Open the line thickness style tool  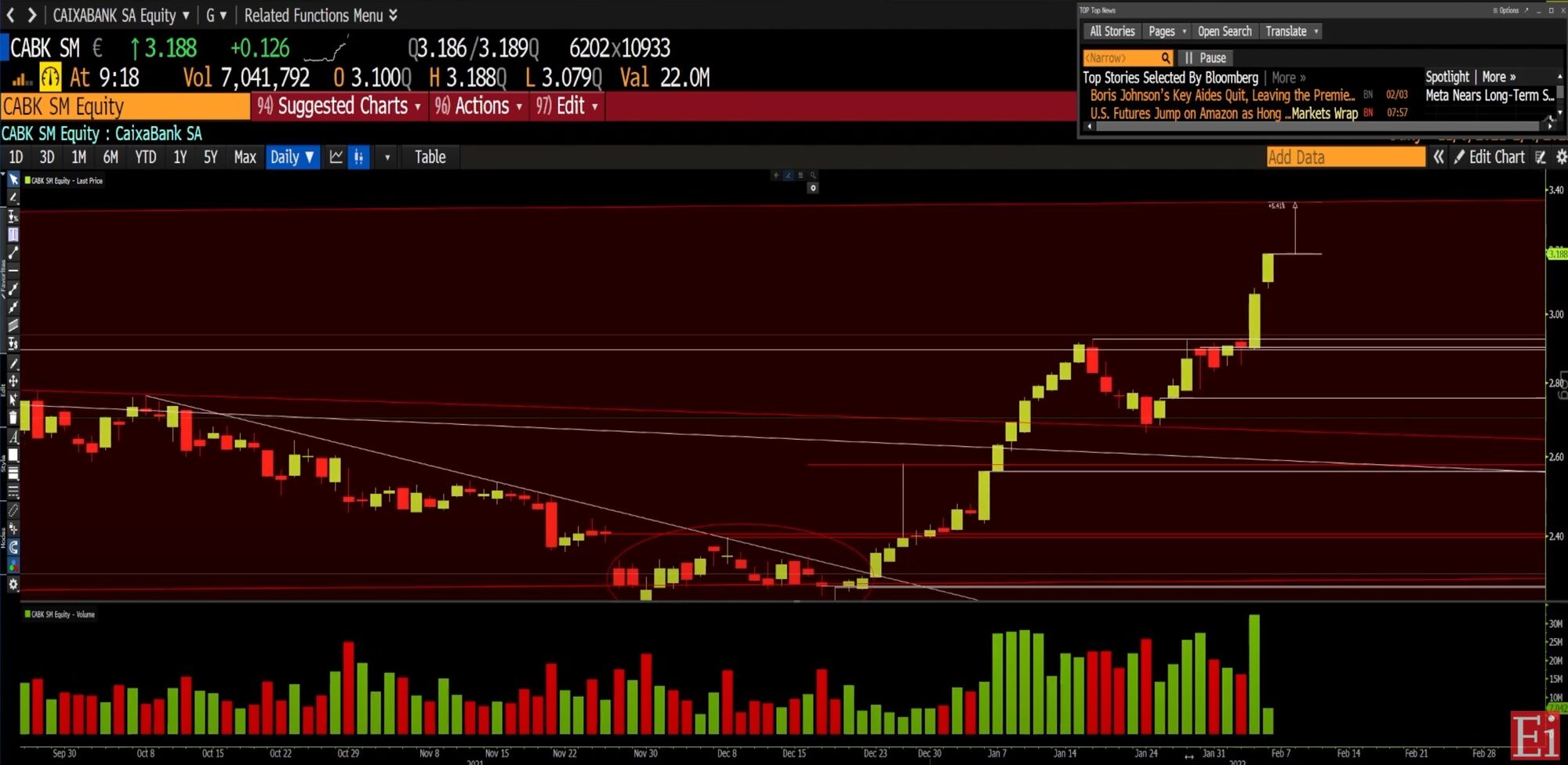point(13,473)
